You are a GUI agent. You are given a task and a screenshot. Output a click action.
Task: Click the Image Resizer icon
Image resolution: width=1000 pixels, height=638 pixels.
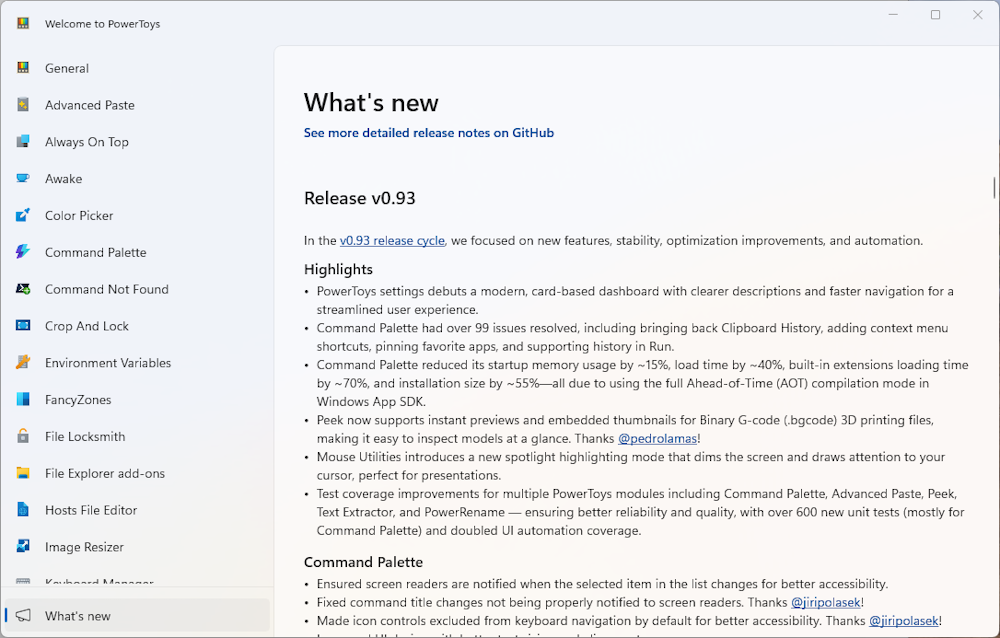(x=23, y=547)
